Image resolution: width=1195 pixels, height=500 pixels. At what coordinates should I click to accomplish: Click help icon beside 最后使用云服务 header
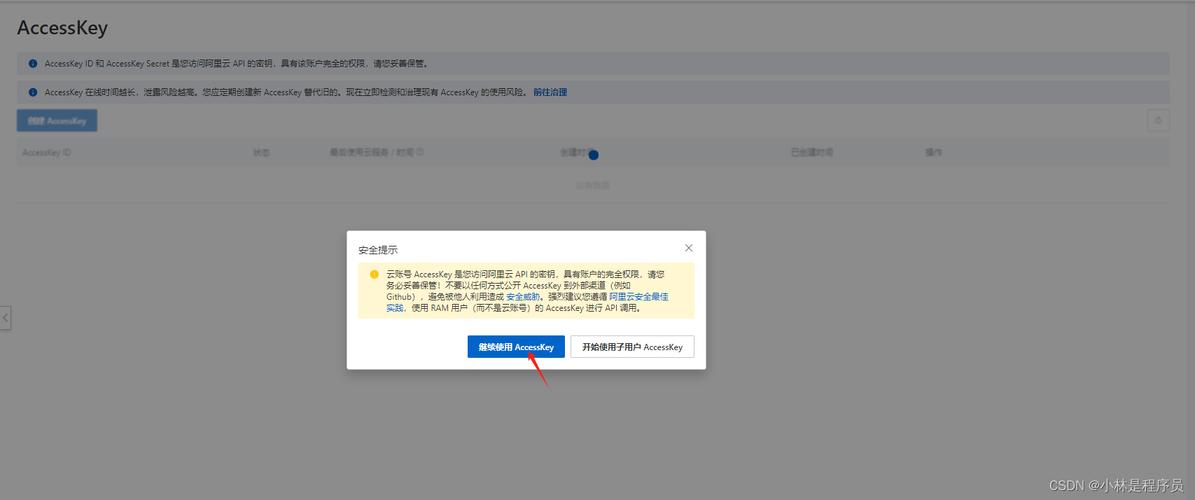click(x=420, y=152)
